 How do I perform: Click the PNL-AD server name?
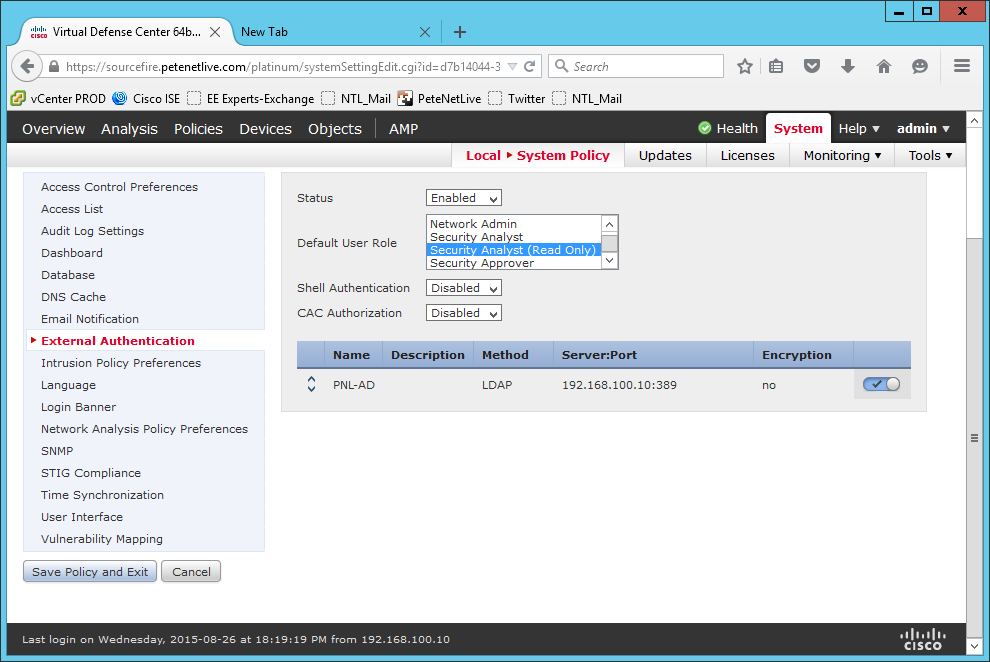tap(354, 385)
